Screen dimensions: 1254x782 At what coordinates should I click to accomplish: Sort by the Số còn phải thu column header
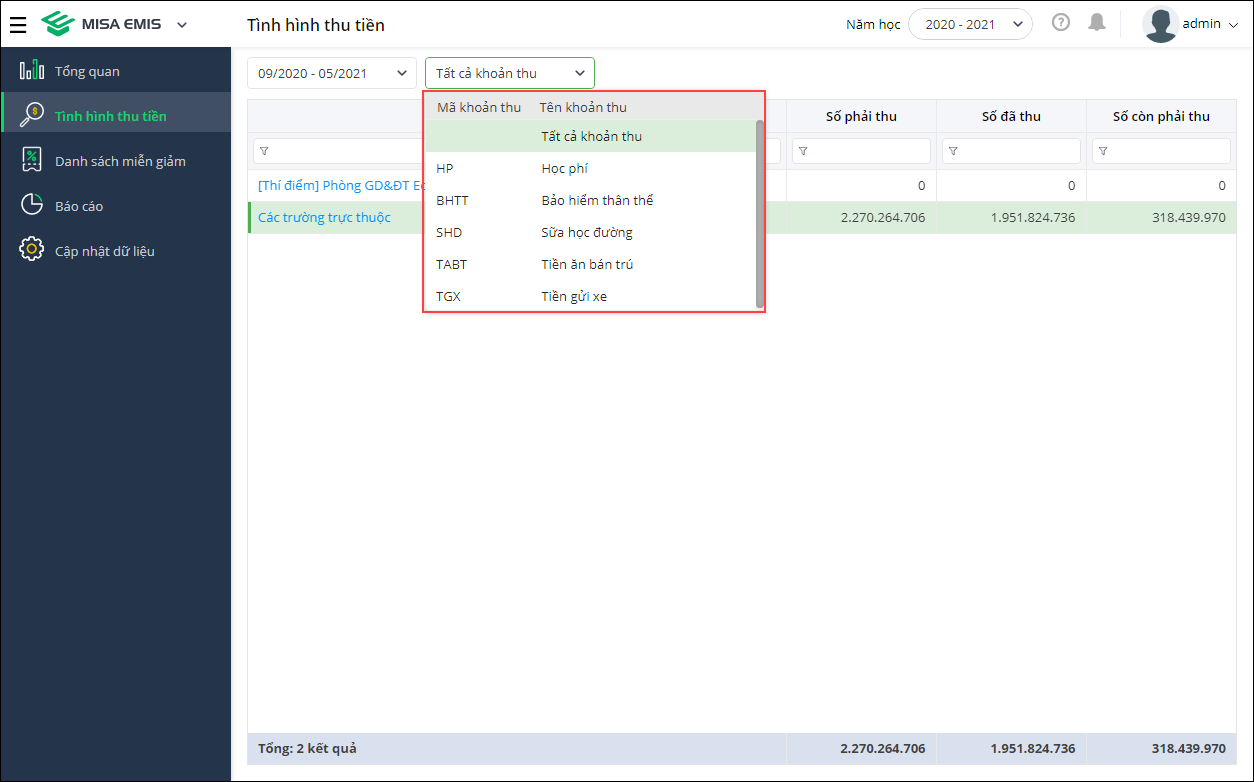(1161, 116)
